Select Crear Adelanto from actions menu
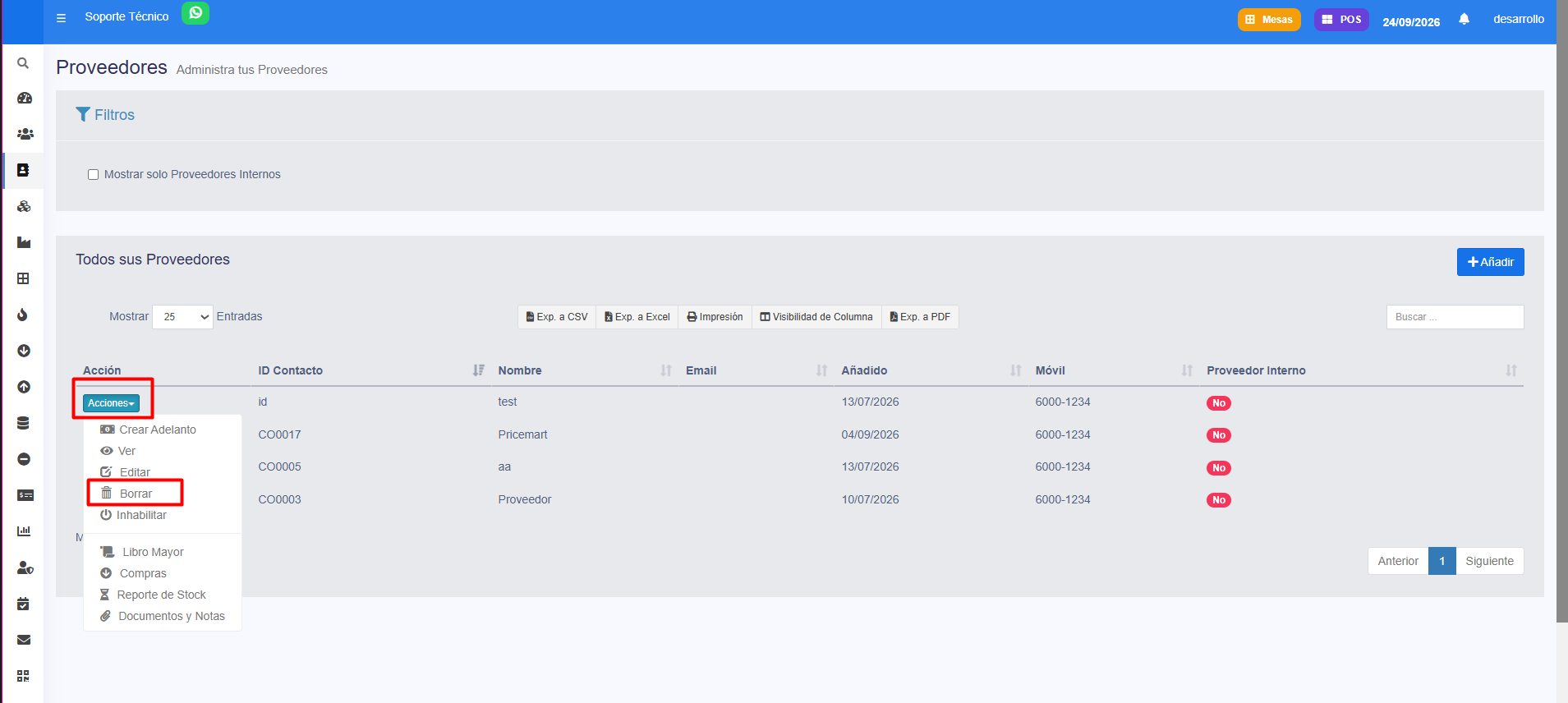1568x703 pixels. click(148, 430)
